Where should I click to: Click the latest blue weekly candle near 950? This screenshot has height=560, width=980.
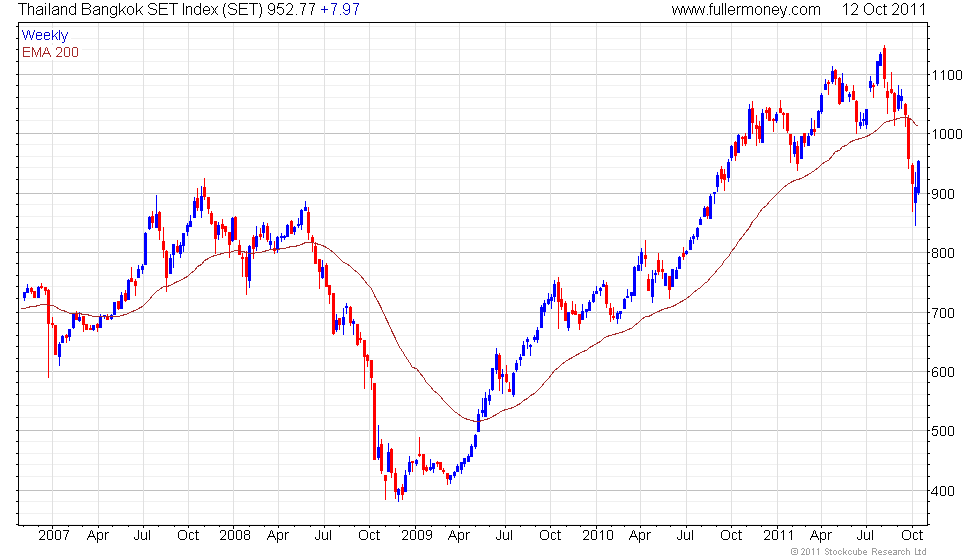(918, 177)
